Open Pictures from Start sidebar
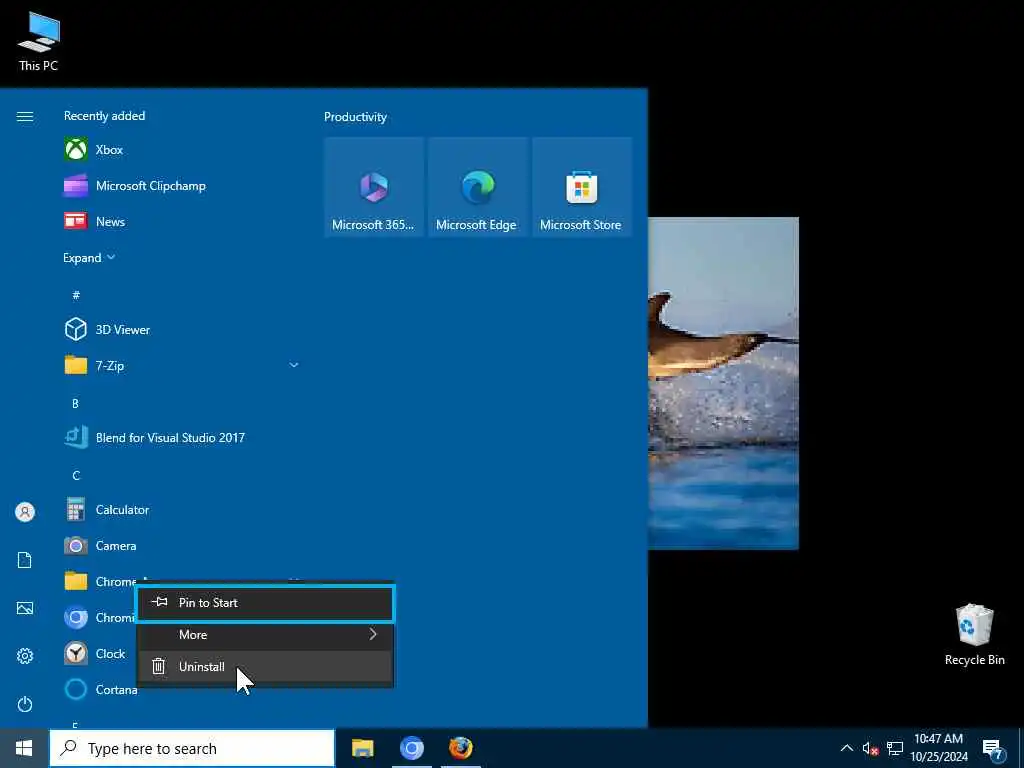Image resolution: width=1024 pixels, height=768 pixels. click(25, 609)
